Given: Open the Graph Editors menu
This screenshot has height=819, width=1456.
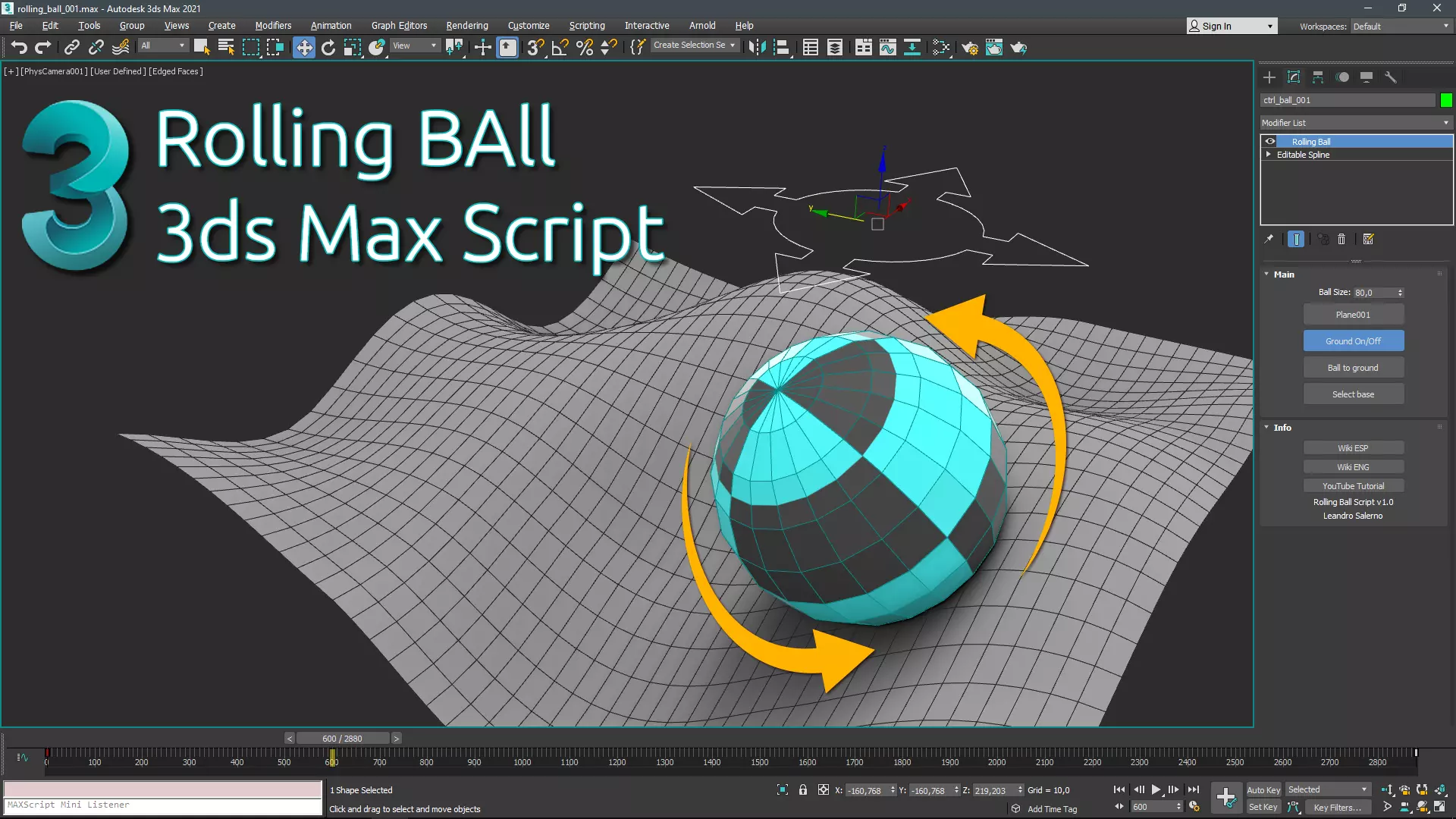Looking at the screenshot, I should [x=399, y=25].
